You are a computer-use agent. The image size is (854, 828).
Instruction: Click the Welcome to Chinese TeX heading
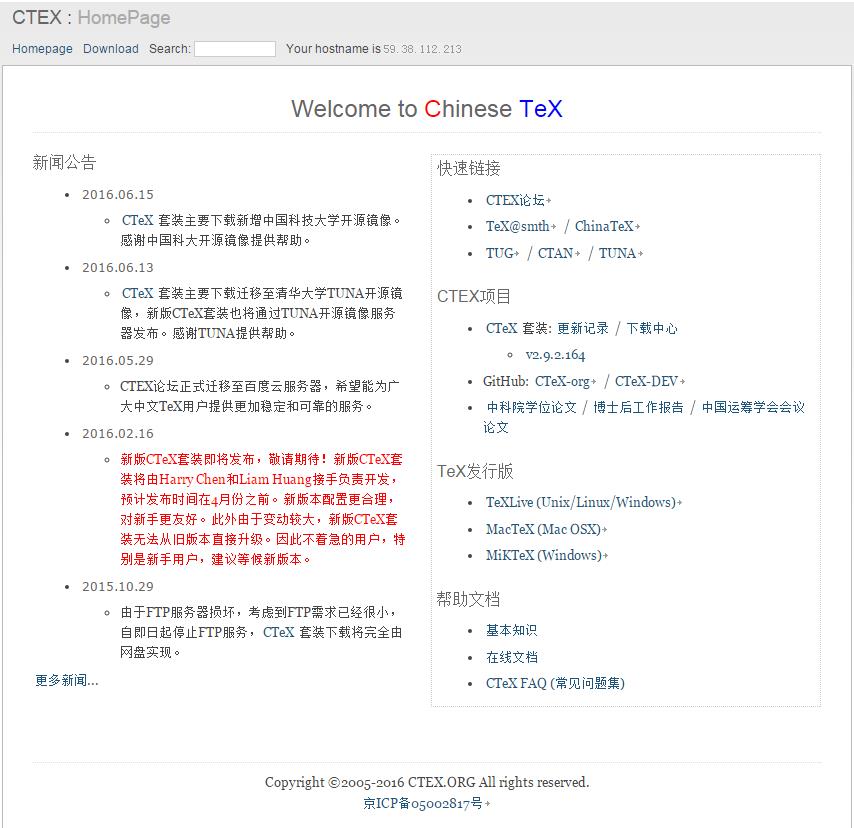(x=426, y=108)
